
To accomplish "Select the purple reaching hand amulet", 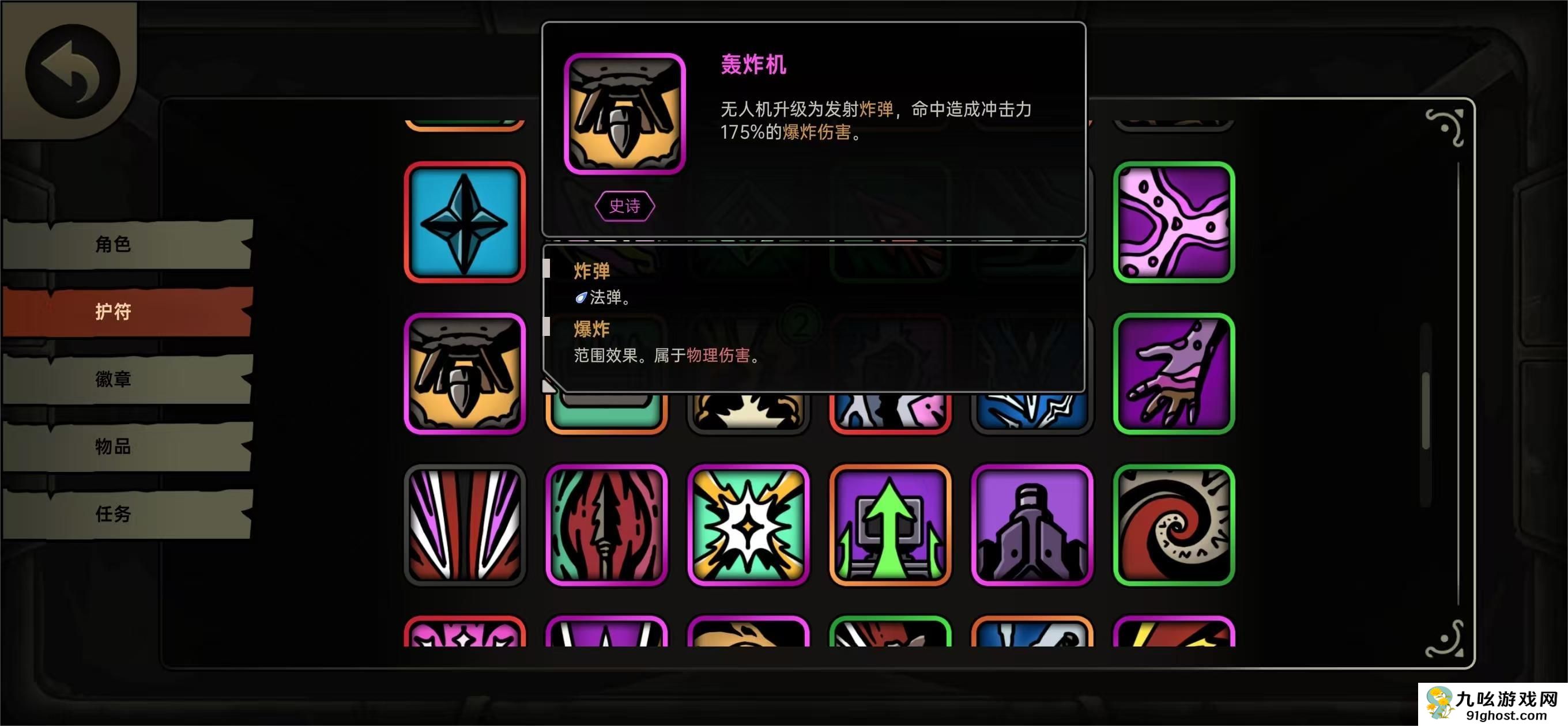I will pos(1174,373).
